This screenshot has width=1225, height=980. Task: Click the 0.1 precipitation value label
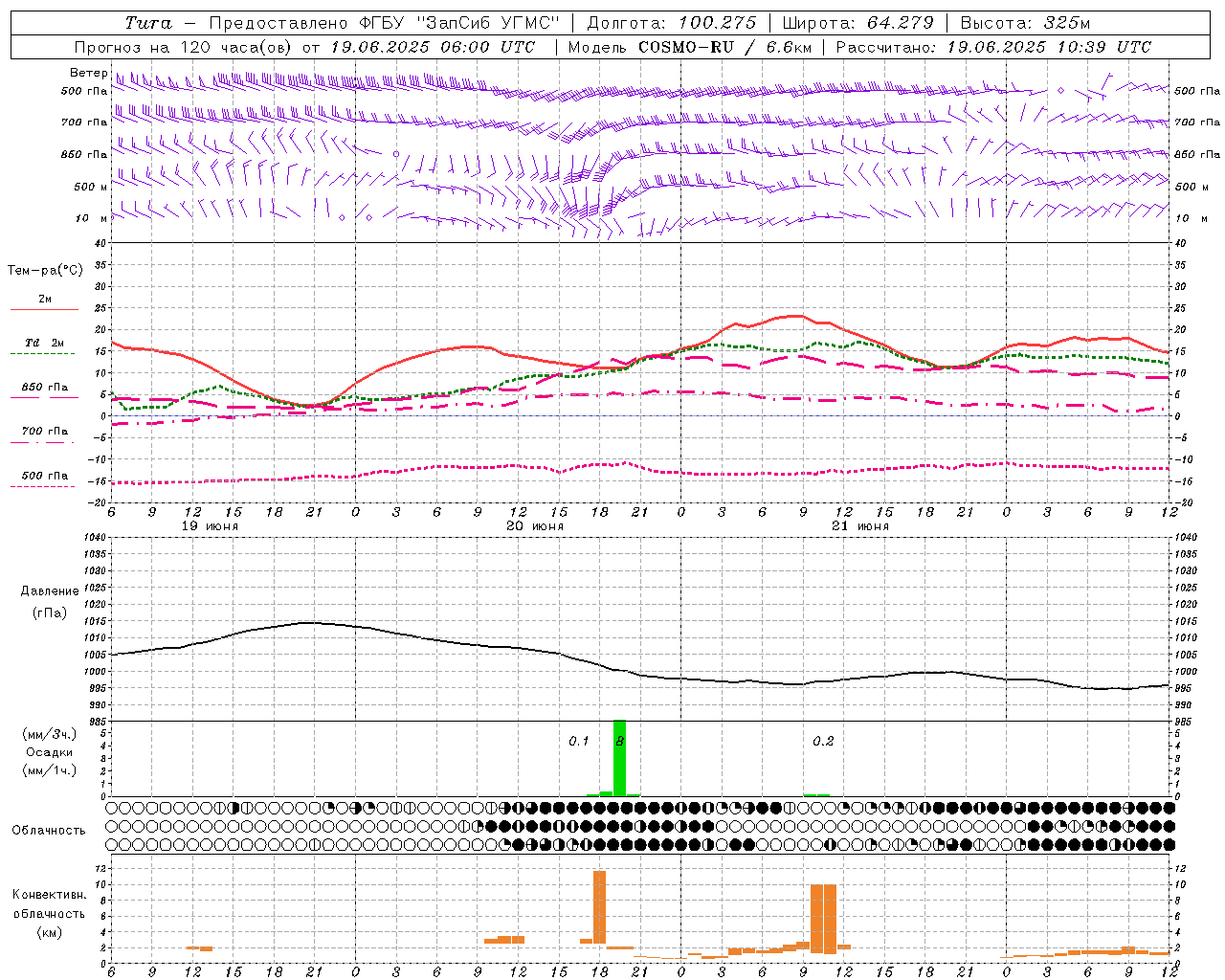(x=578, y=741)
